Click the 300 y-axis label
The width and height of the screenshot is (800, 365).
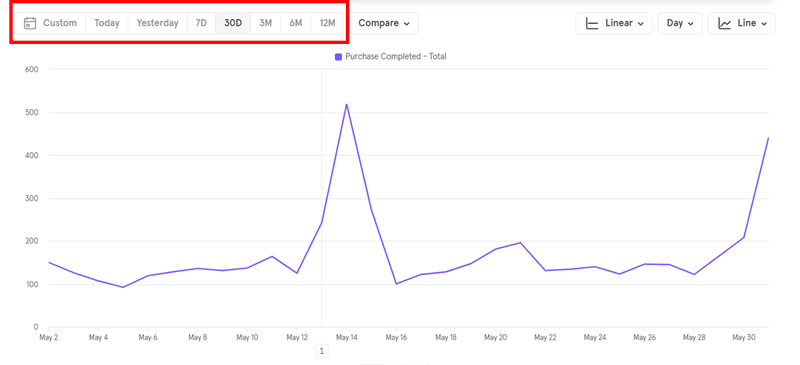tap(32, 199)
